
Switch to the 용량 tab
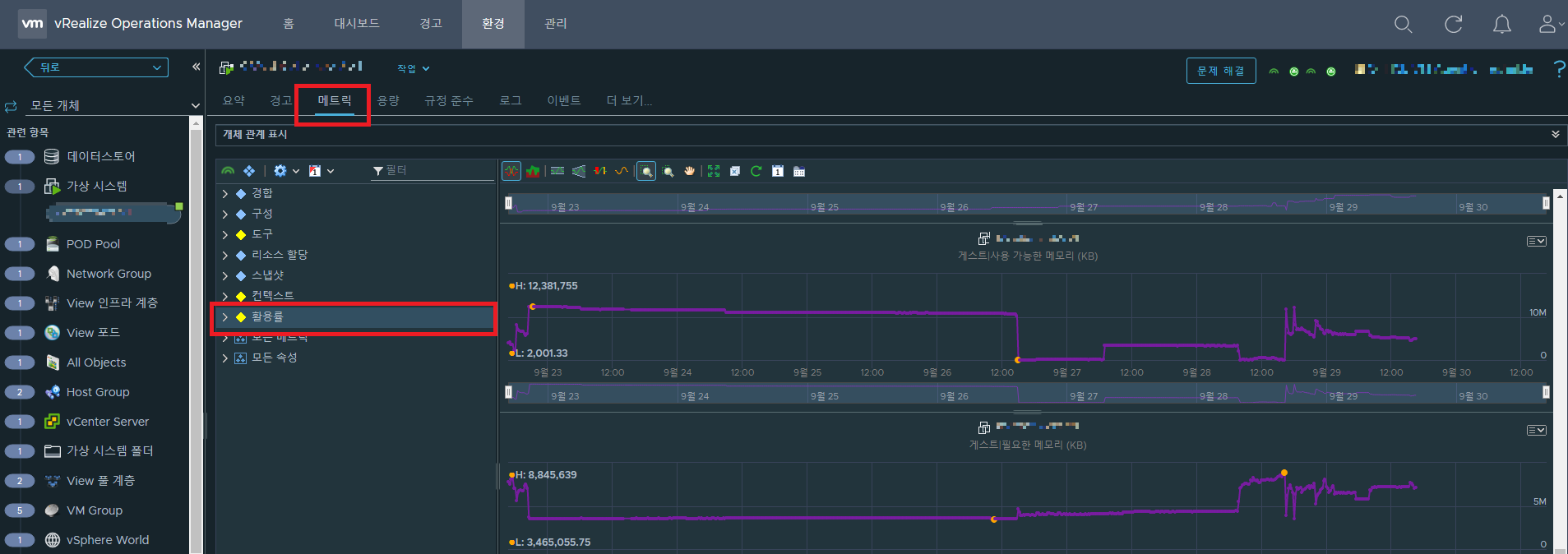388,100
